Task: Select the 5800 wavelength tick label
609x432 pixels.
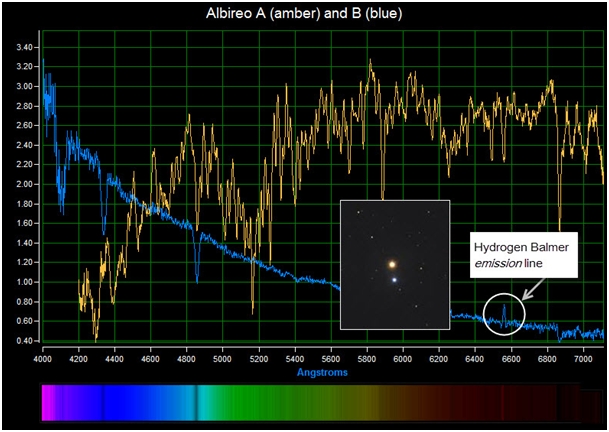Action: click(368, 356)
